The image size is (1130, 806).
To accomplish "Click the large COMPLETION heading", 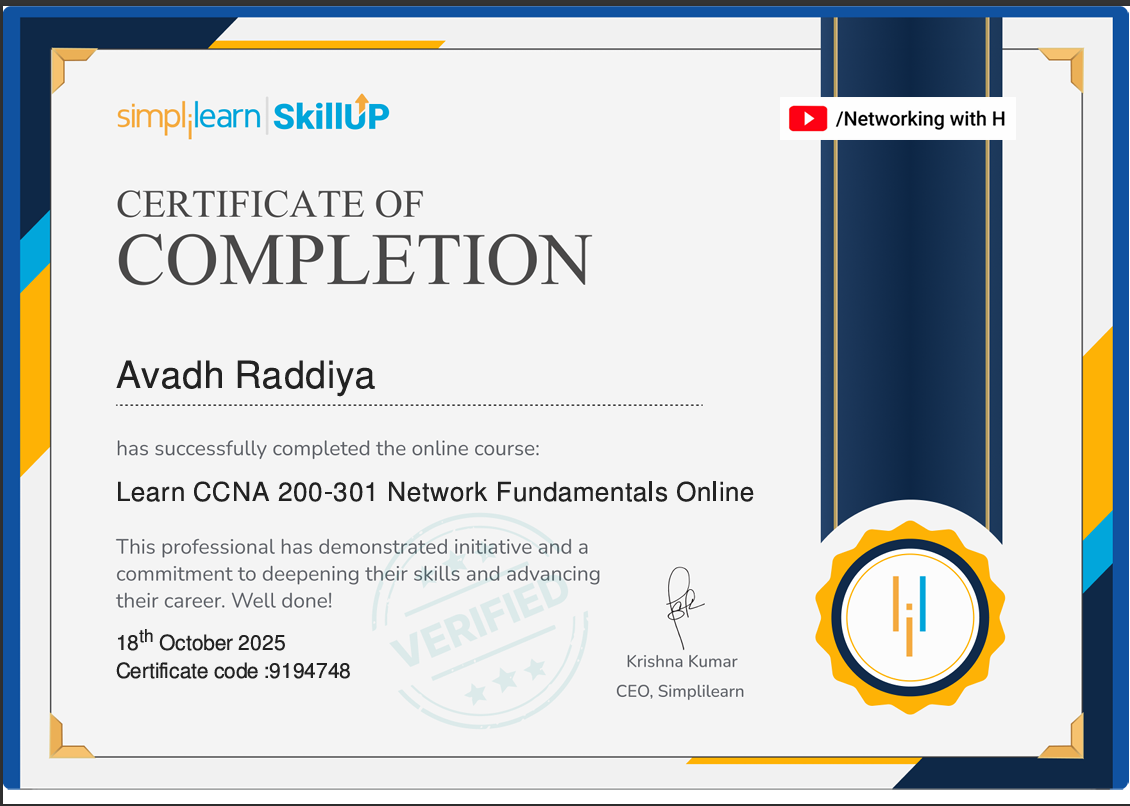I will point(354,260).
